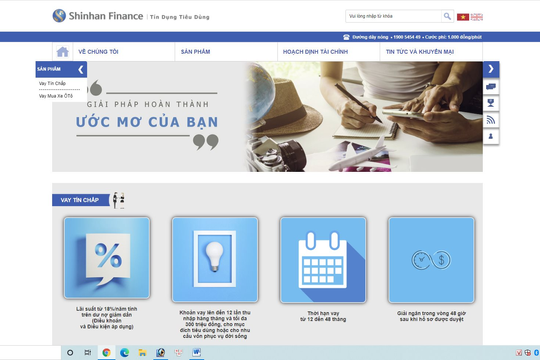
Task: Click the Khoản vay lên đến 12 lần text
Action: tap(215, 324)
